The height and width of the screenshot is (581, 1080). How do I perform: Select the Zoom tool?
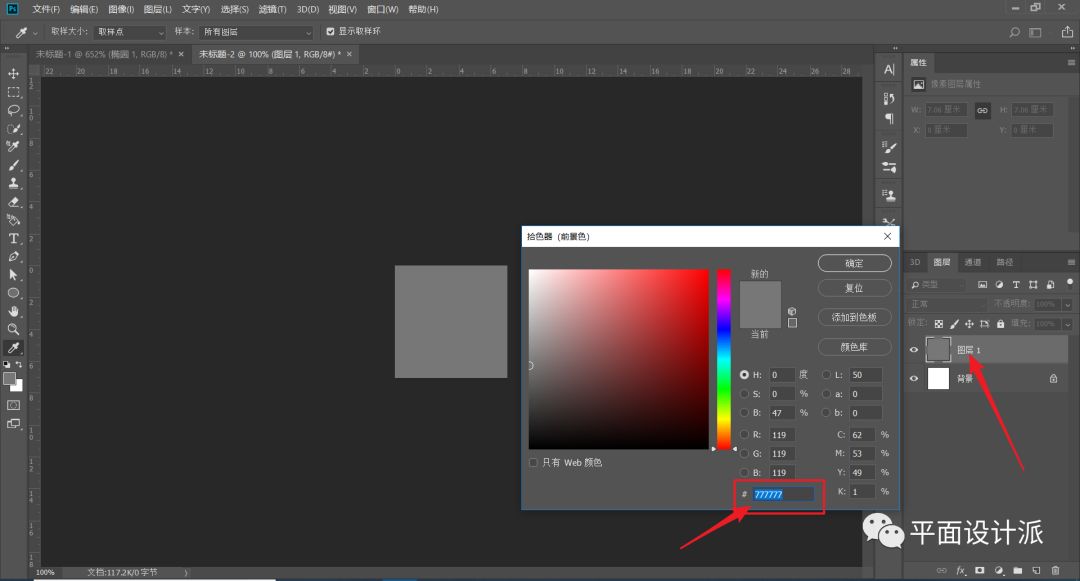(14, 329)
